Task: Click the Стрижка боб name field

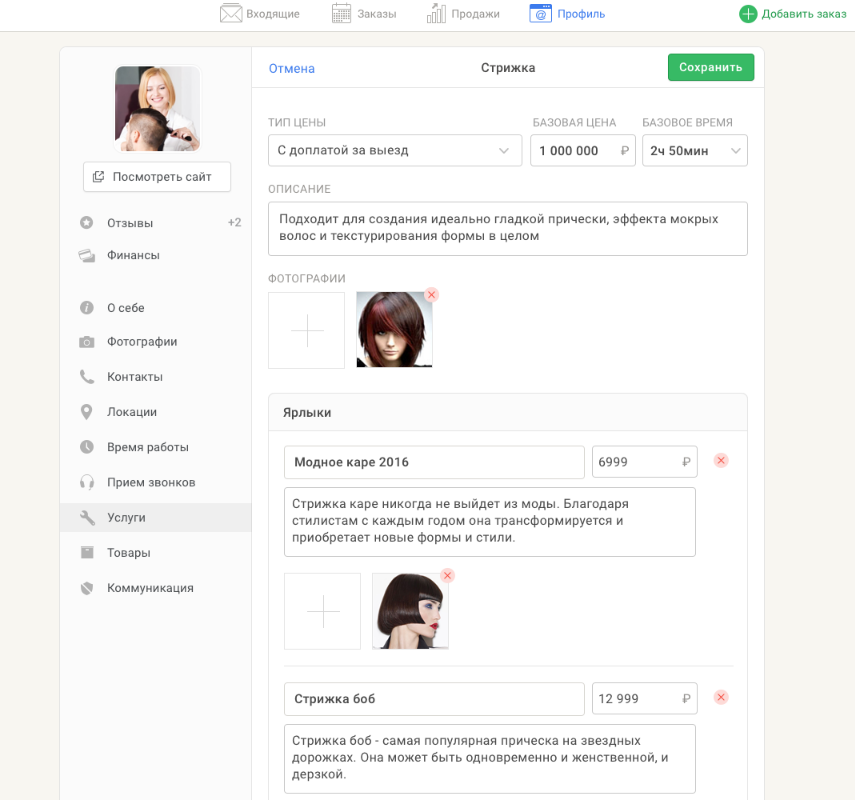Action: click(434, 699)
